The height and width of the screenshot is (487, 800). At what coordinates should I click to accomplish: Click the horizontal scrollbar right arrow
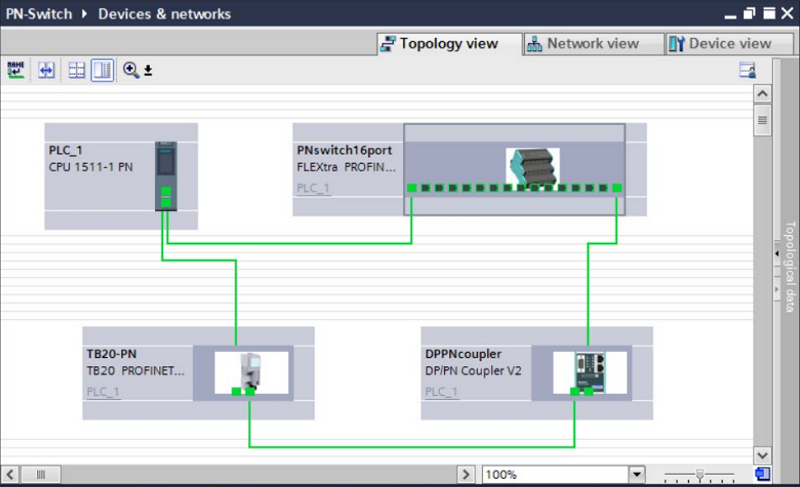click(465, 474)
